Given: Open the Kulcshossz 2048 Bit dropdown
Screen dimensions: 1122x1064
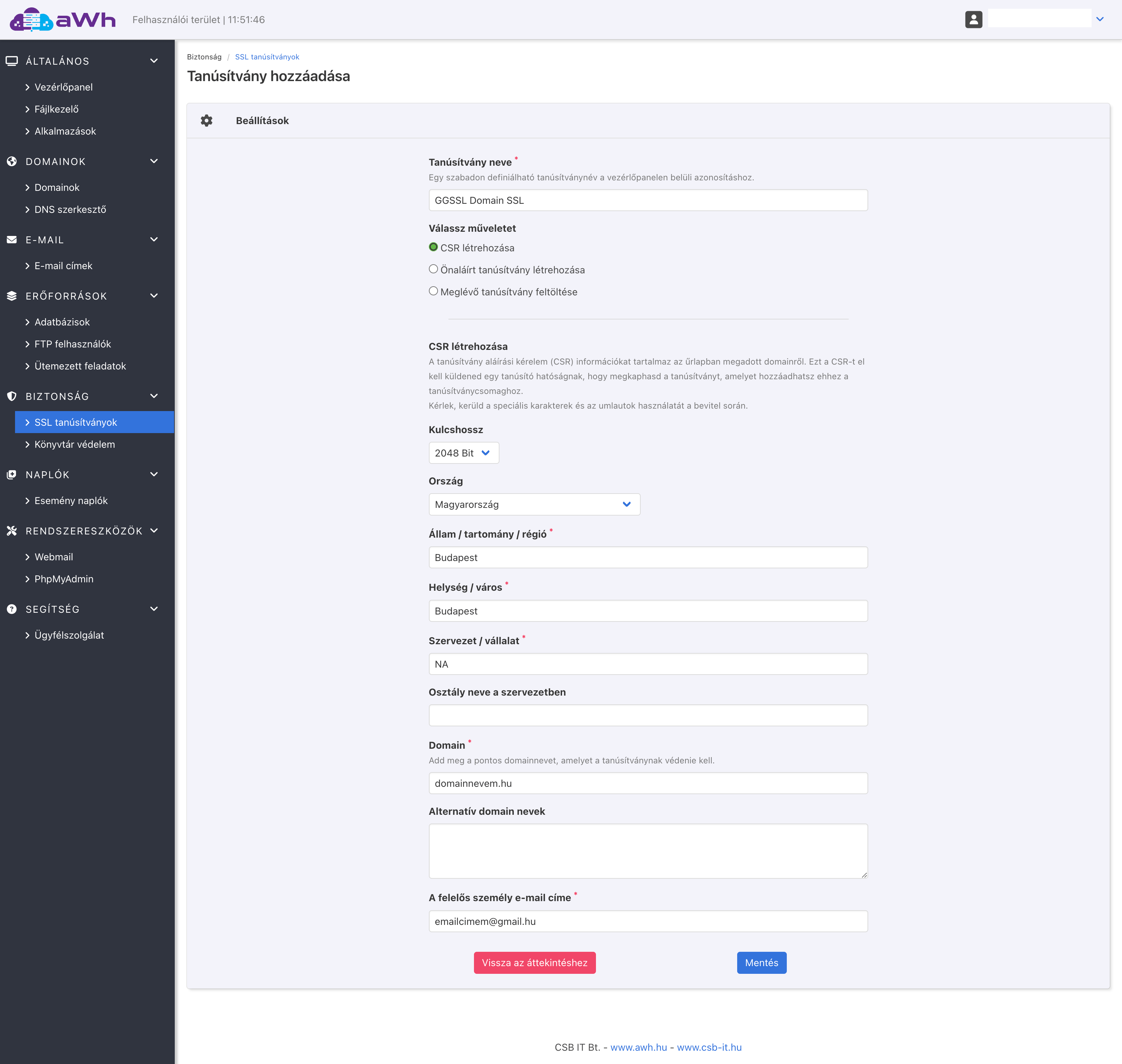Looking at the screenshot, I should point(463,453).
